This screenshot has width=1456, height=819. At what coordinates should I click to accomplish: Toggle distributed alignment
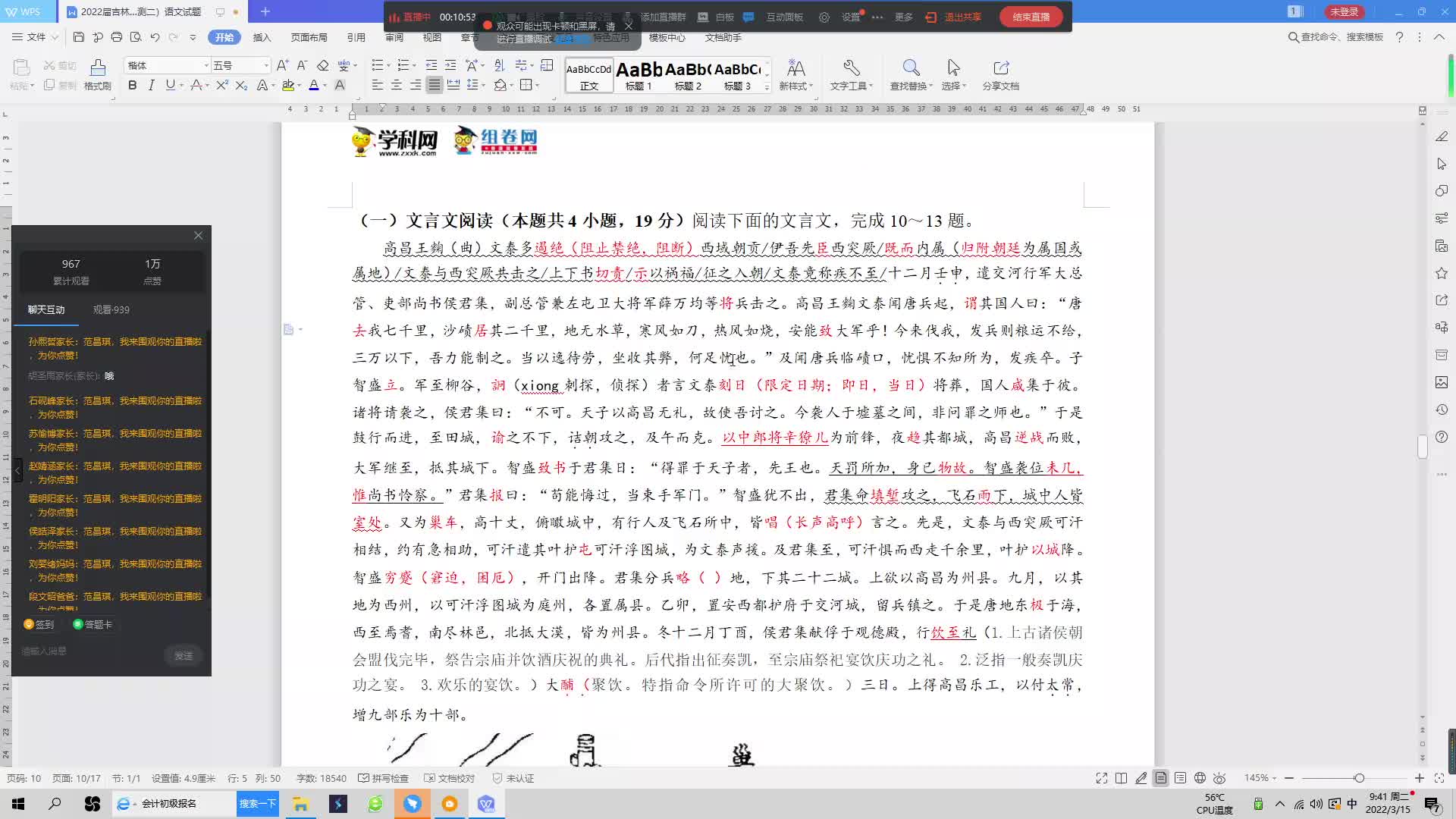(453, 85)
